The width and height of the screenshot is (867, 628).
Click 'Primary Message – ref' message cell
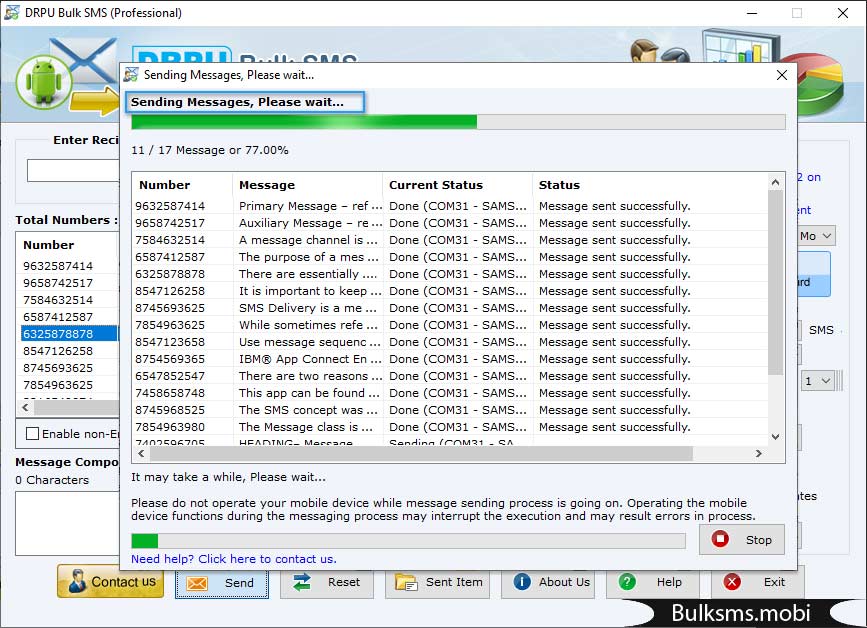pos(310,206)
